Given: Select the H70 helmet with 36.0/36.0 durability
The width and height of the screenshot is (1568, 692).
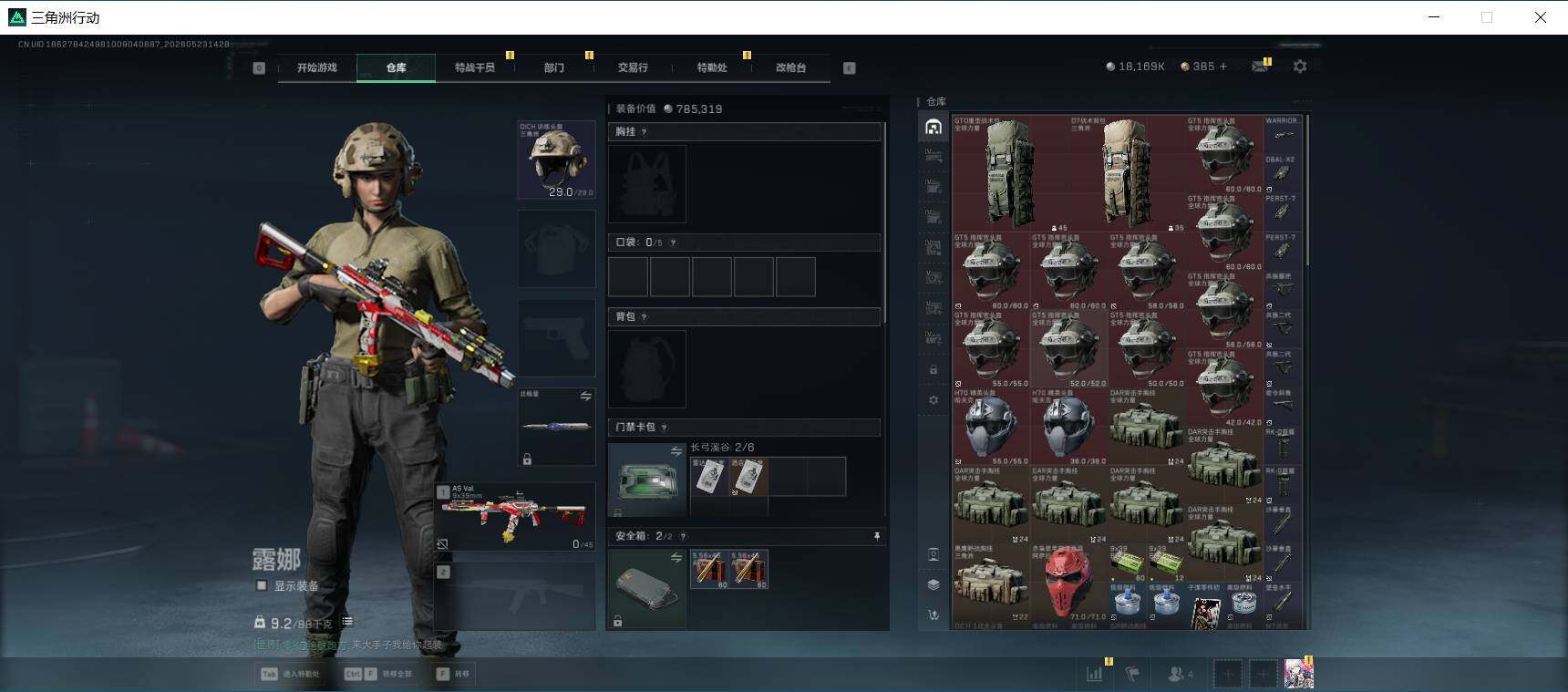Looking at the screenshot, I should click(1068, 428).
